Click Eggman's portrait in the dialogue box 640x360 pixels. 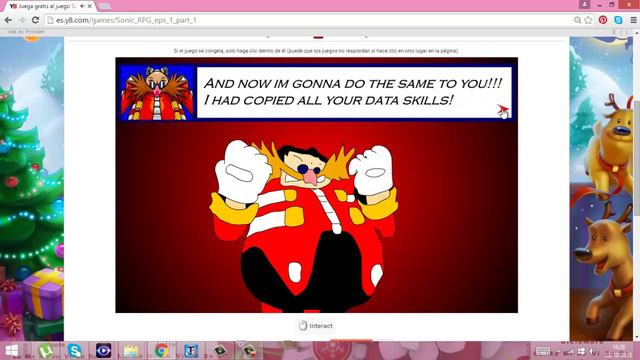tap(157, 93)
